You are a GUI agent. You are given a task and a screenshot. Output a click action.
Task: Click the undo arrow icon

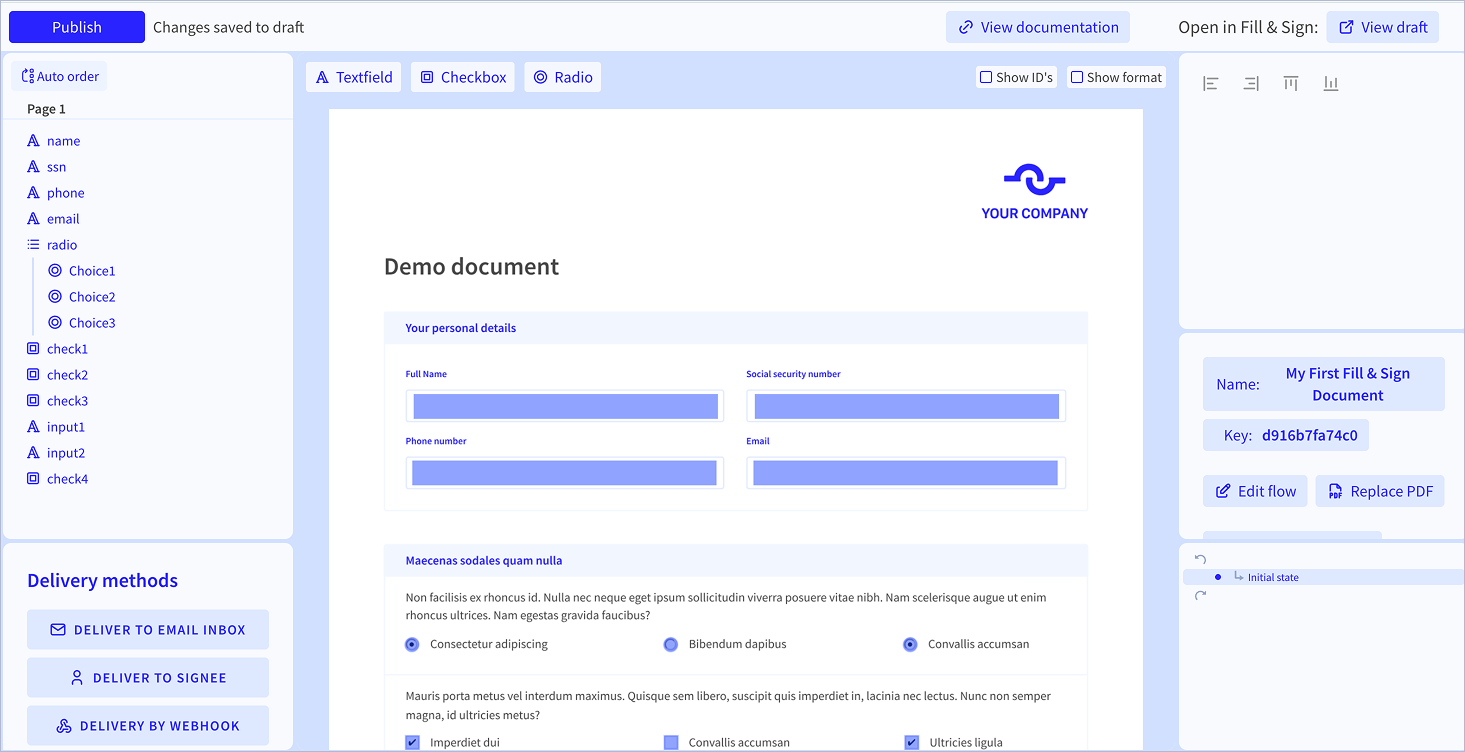[x=1201, y=560]
